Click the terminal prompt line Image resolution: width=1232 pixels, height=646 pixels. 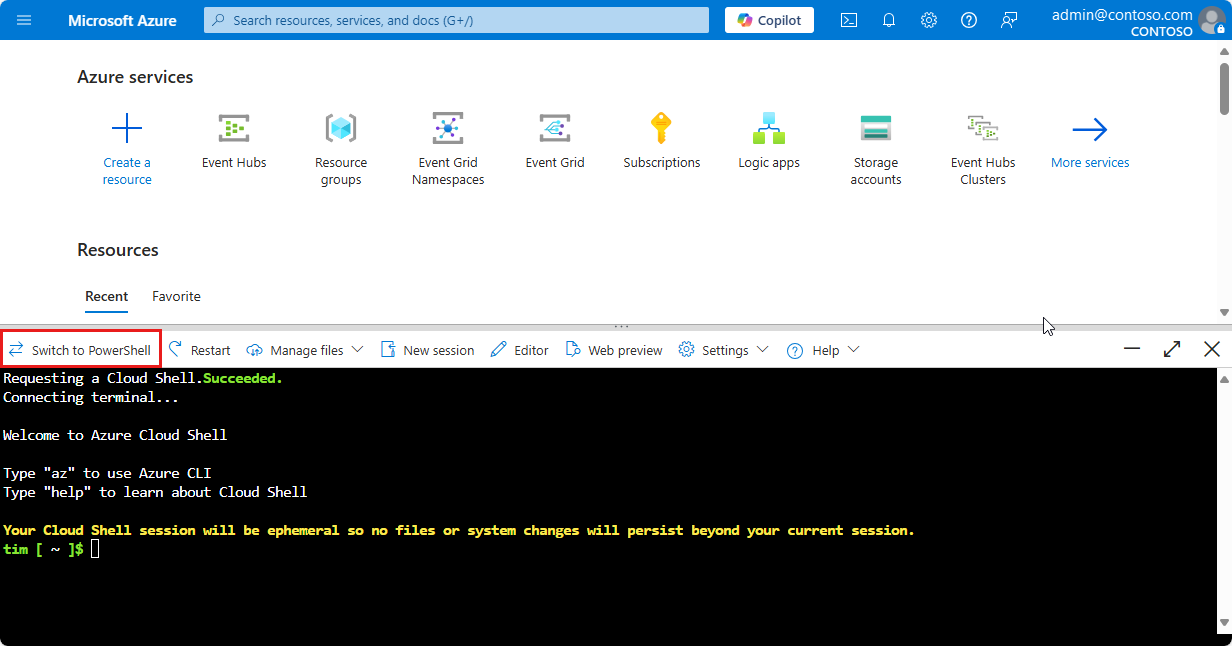click(x=52, y=549)
